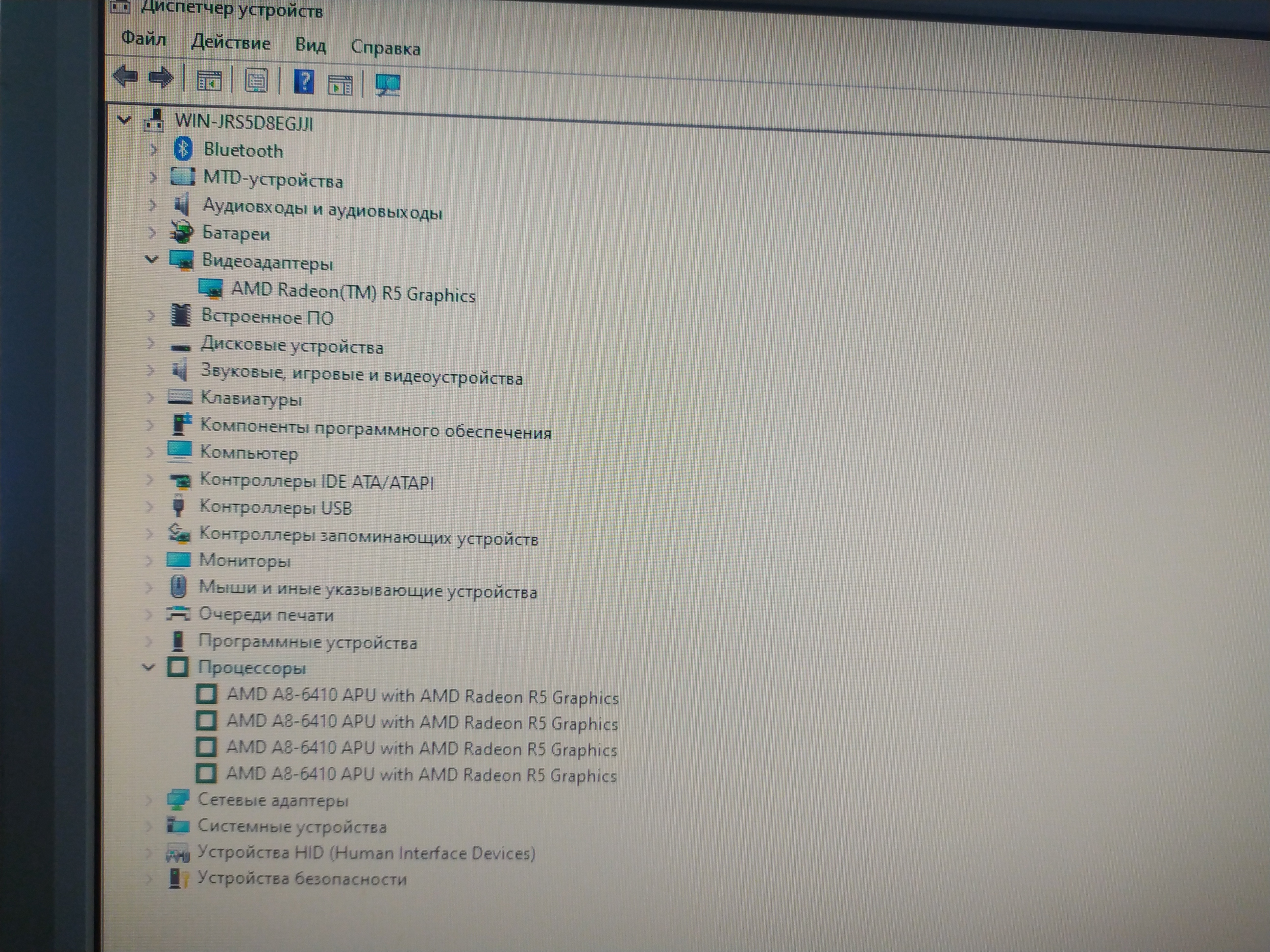Screen dimensions: 1270x952
Task: Select the Мониторы label
Action: [244, 560]
